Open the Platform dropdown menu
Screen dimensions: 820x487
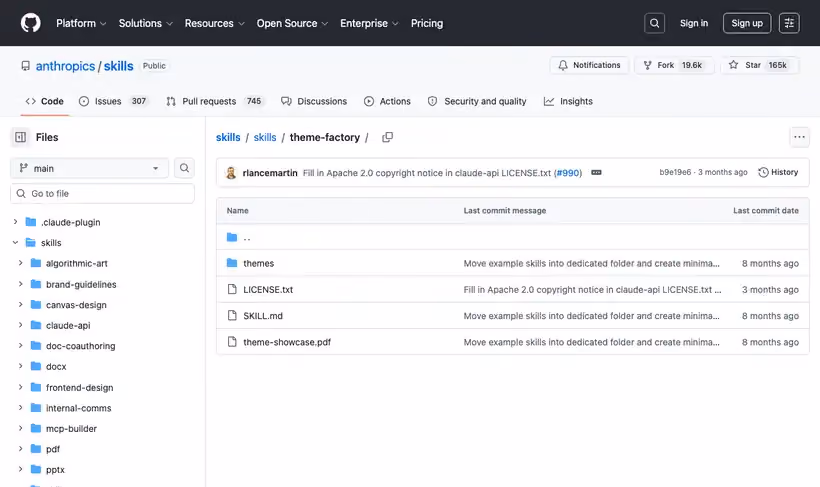coord(81,24)
